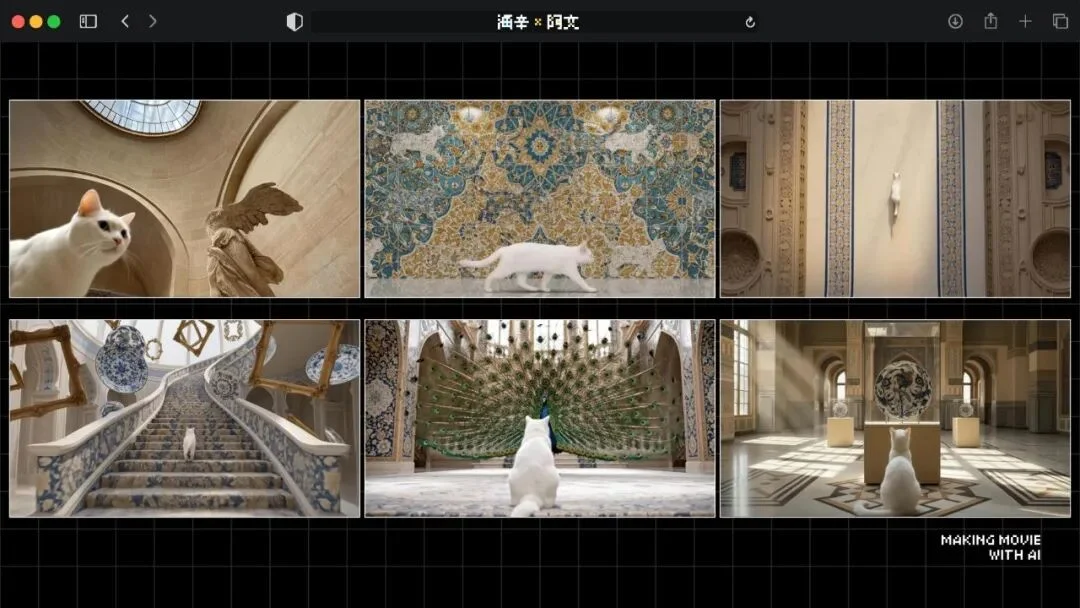Image resolution: width=1080 pixels, height=608 pixels.
Task: Open the cat climbing ornate wall image
Action: pyautogui.click(x=895, y=198)
